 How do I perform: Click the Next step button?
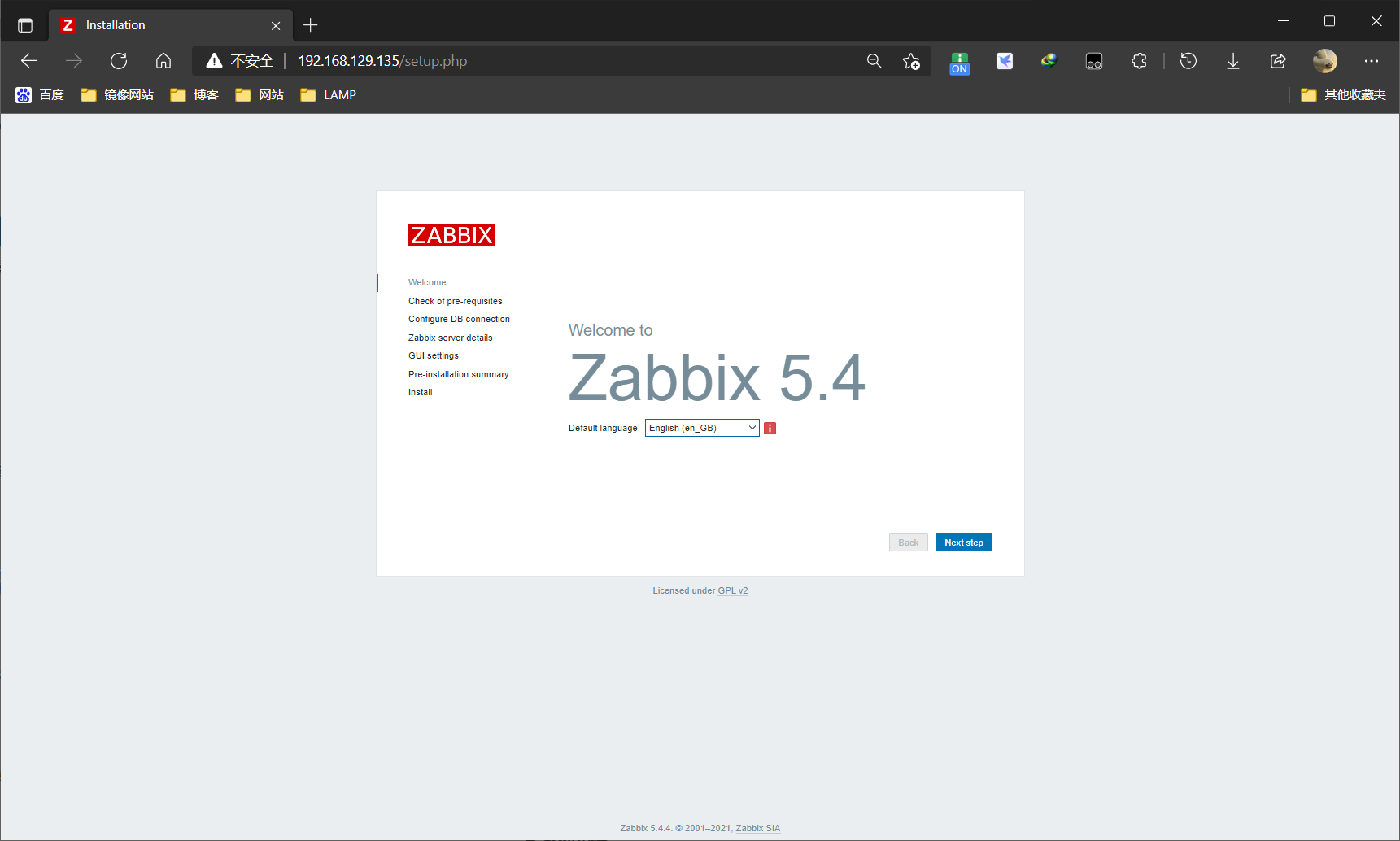click(x=964, y=543)
